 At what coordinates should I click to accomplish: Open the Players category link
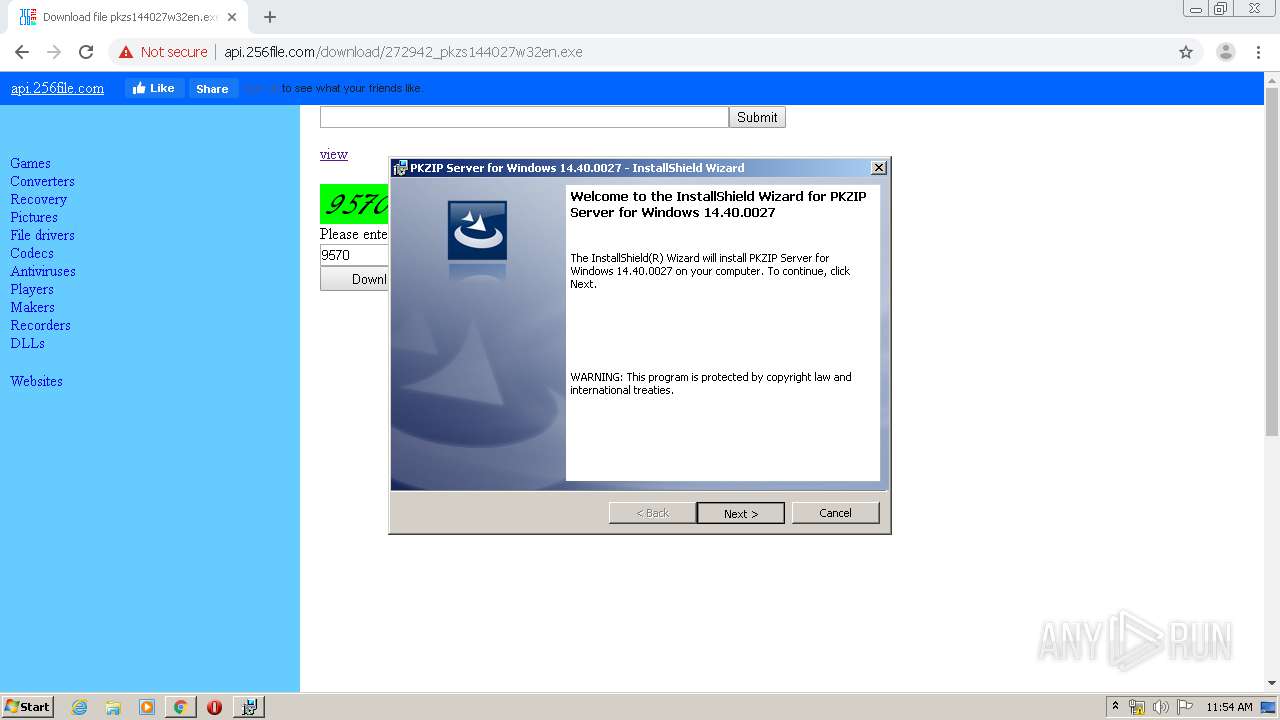pos(32,289)
